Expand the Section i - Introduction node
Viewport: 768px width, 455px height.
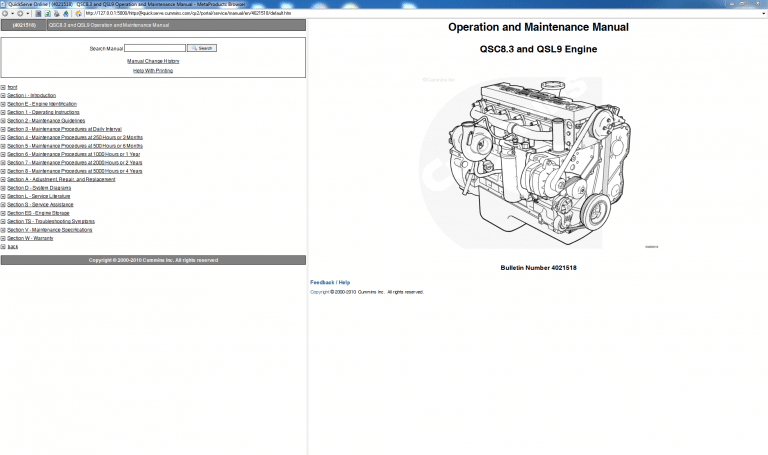(x=3, y=96)
